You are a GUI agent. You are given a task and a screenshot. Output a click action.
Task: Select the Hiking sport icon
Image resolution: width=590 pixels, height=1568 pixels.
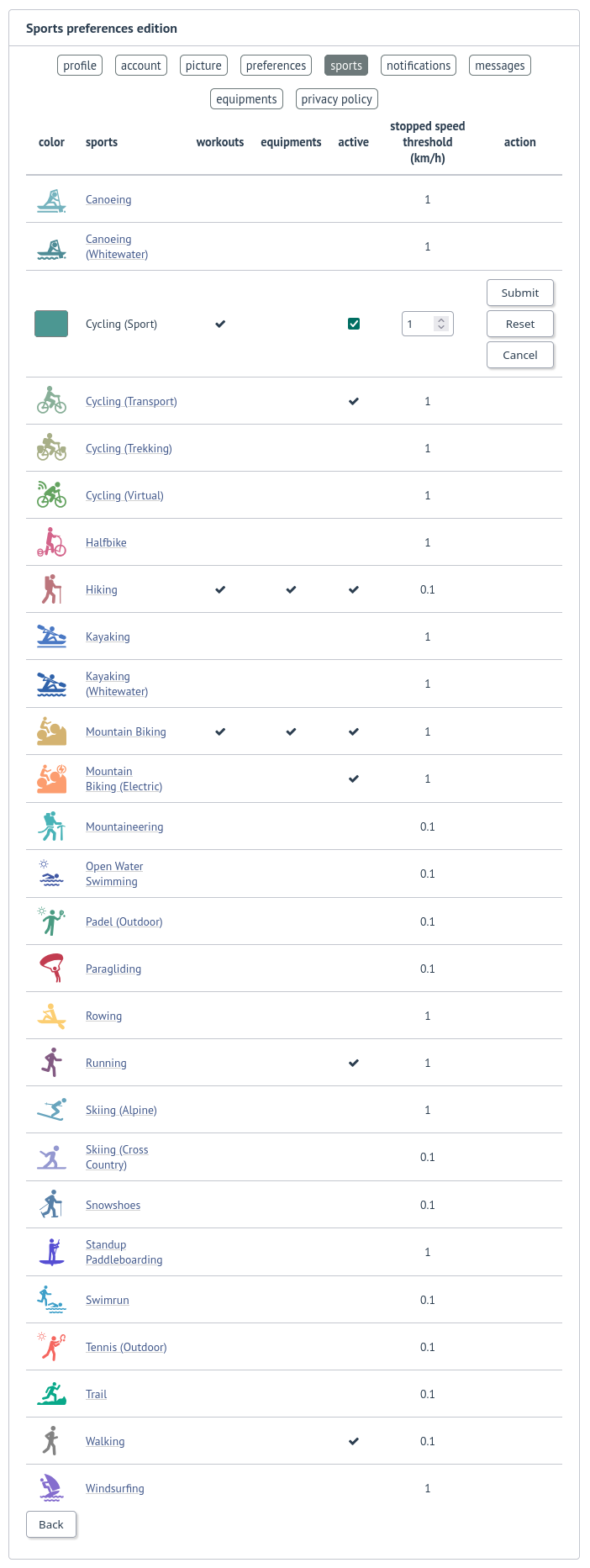[x=50, y=589]
